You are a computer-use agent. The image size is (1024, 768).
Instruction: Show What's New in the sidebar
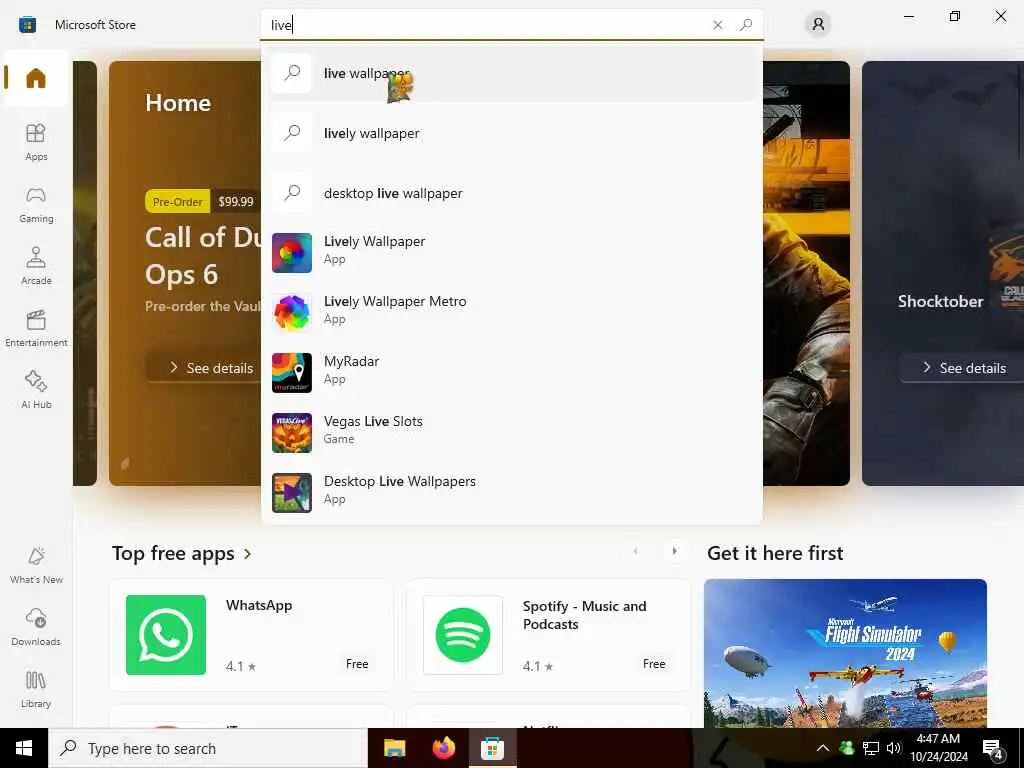coord(36,565)
